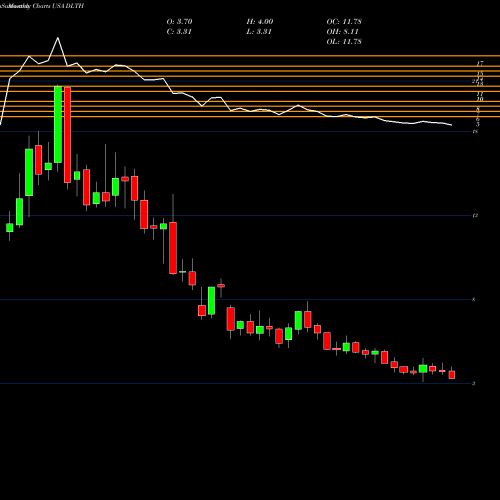Click the 'Charts USA DLTH' chart title
The width and height of the screenshot is (500, 500).
[x=58, y=6]
